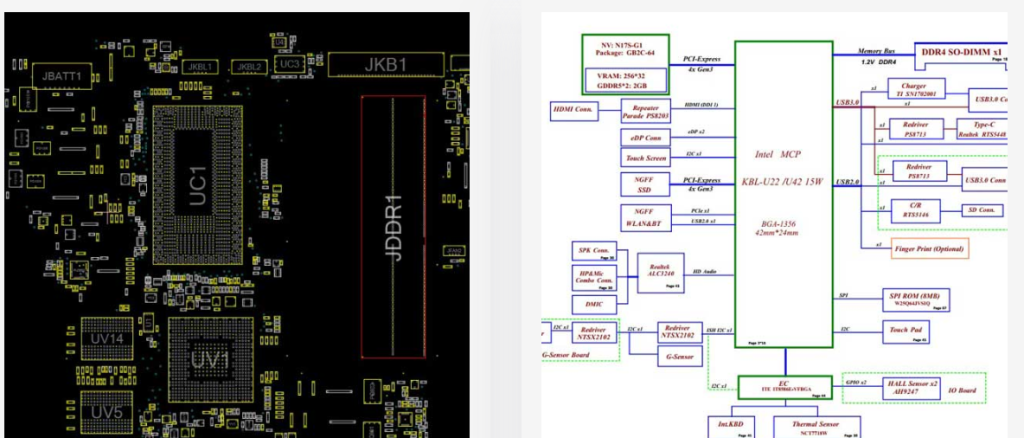Screen dimensions: 1024x438
Task: Click the HDMI Conn. block
Action: pos(575,110)
